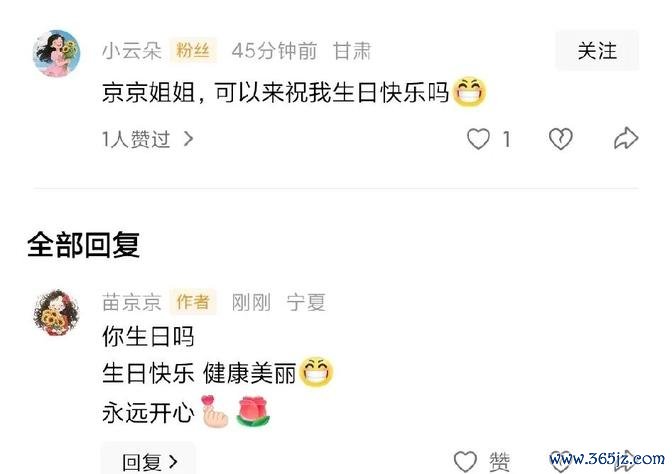Open 苗京京's profile avatar
This screenshot has width=672, height=474.
[57, 312]
